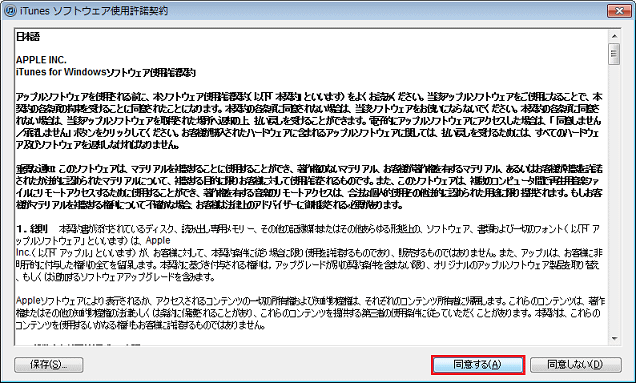
Task: Click the 'APPLE INC.' heading text
Action: point(41,60)
